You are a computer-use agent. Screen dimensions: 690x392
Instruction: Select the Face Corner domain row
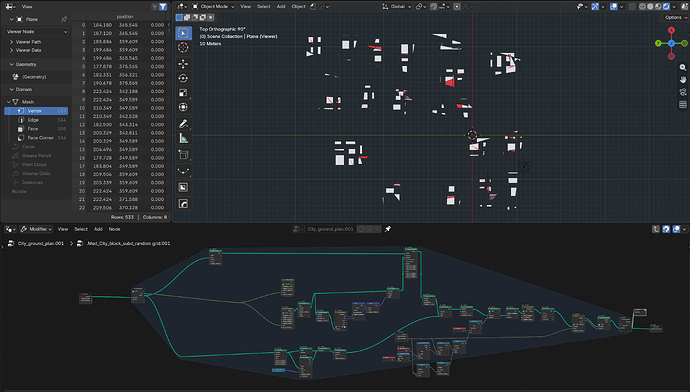click(36, 138)
